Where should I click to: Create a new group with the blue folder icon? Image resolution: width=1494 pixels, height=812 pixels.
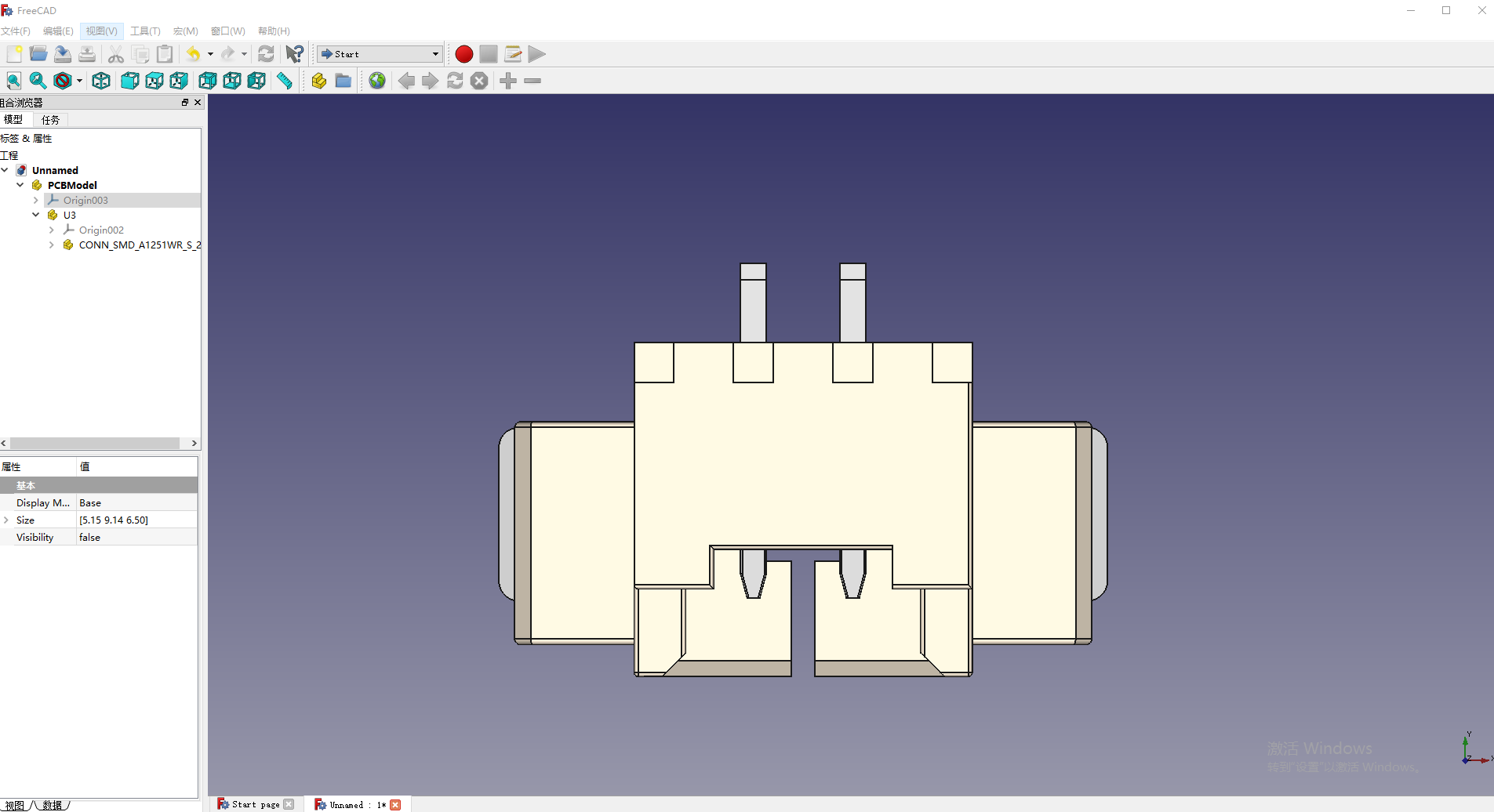point(344,81)
